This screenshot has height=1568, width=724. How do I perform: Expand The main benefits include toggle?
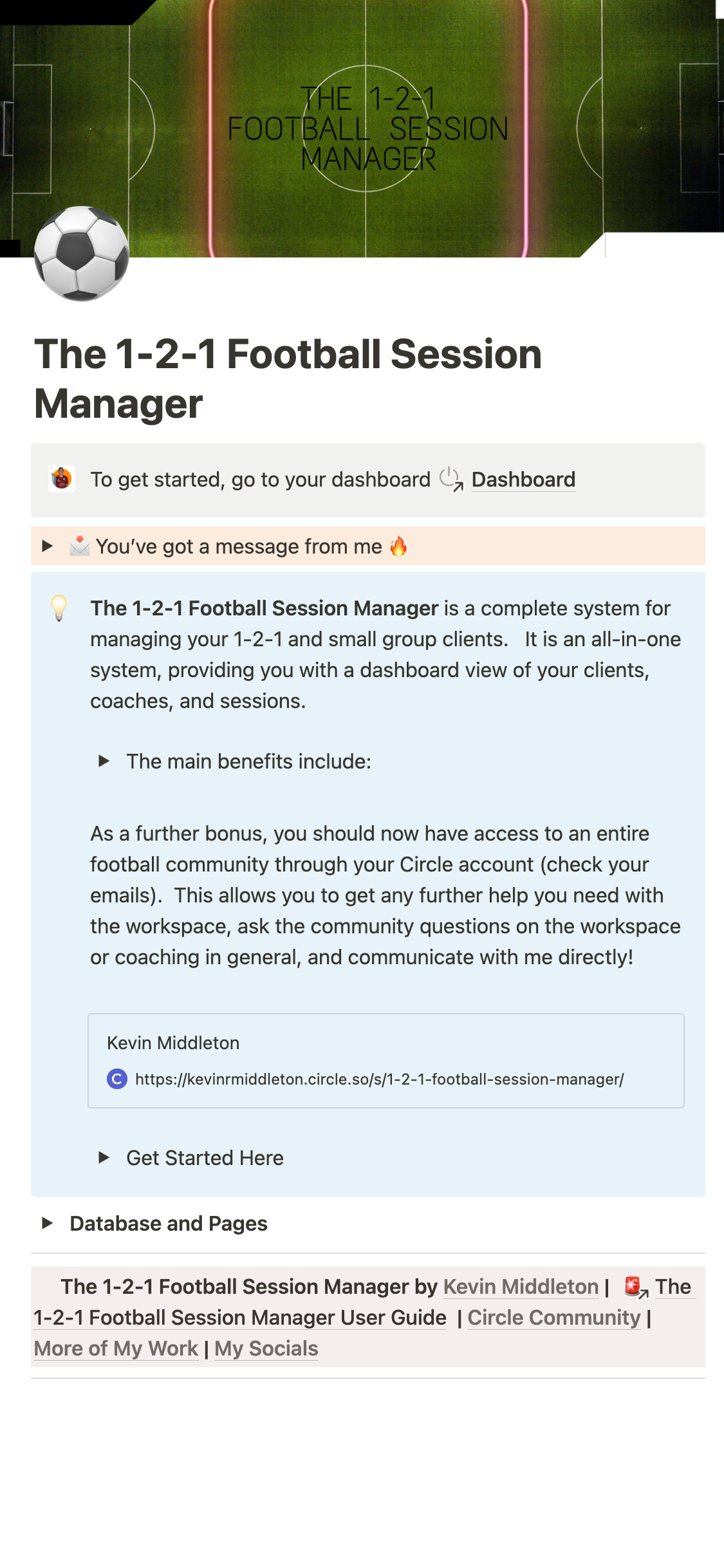click(104, 761)
